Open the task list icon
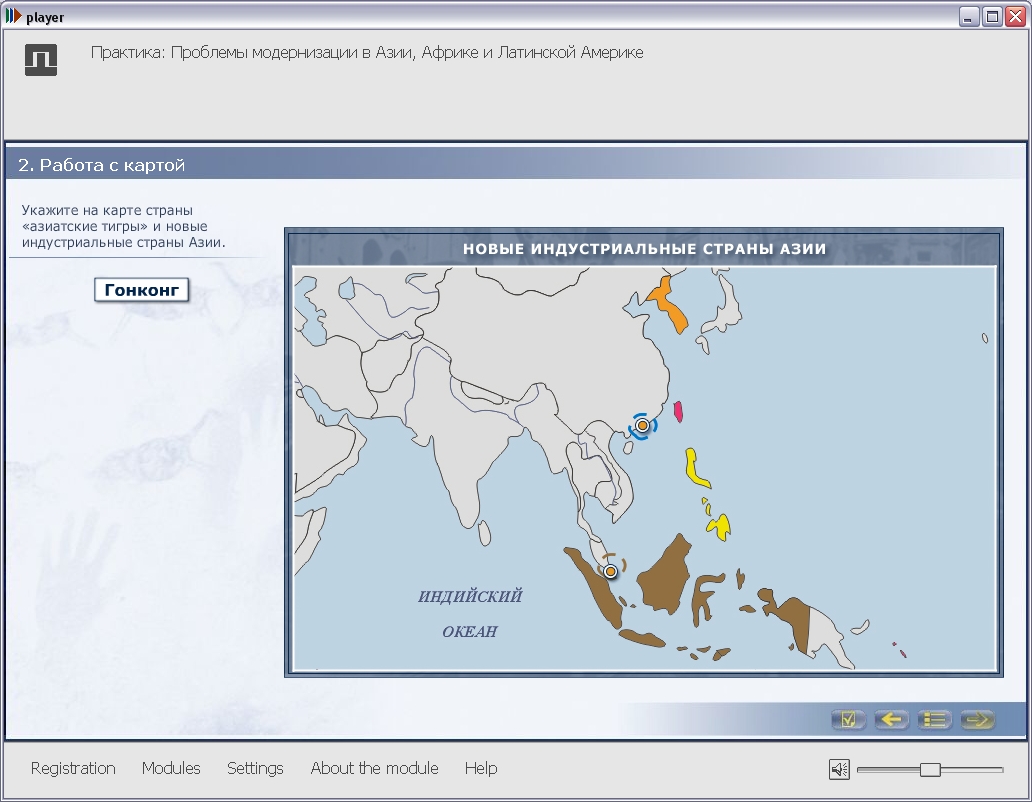The image size is (1032, 802). pyautogui.click(x=934, y=719)
